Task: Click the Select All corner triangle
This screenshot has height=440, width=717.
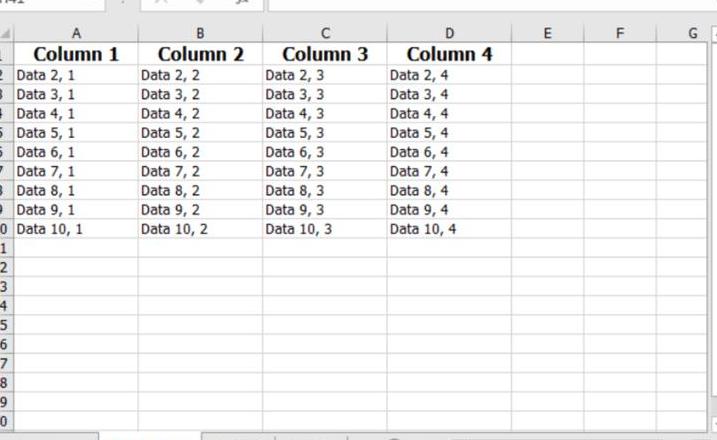Action: click(6, 33)
